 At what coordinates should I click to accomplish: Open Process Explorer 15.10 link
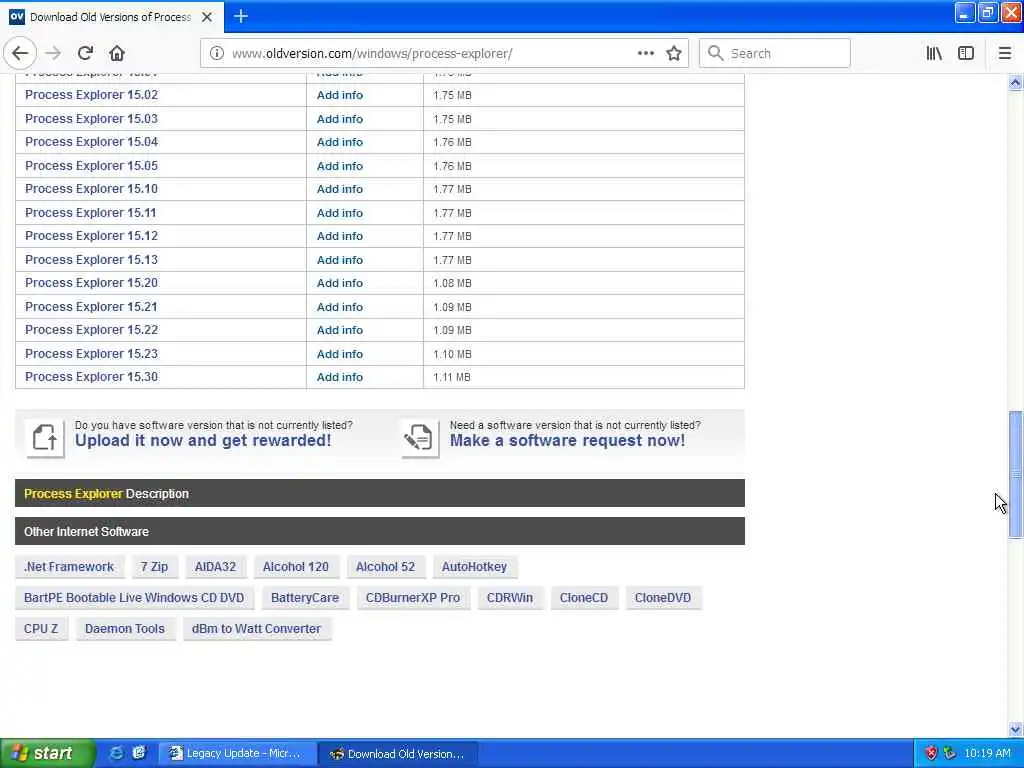pos(91,189)
